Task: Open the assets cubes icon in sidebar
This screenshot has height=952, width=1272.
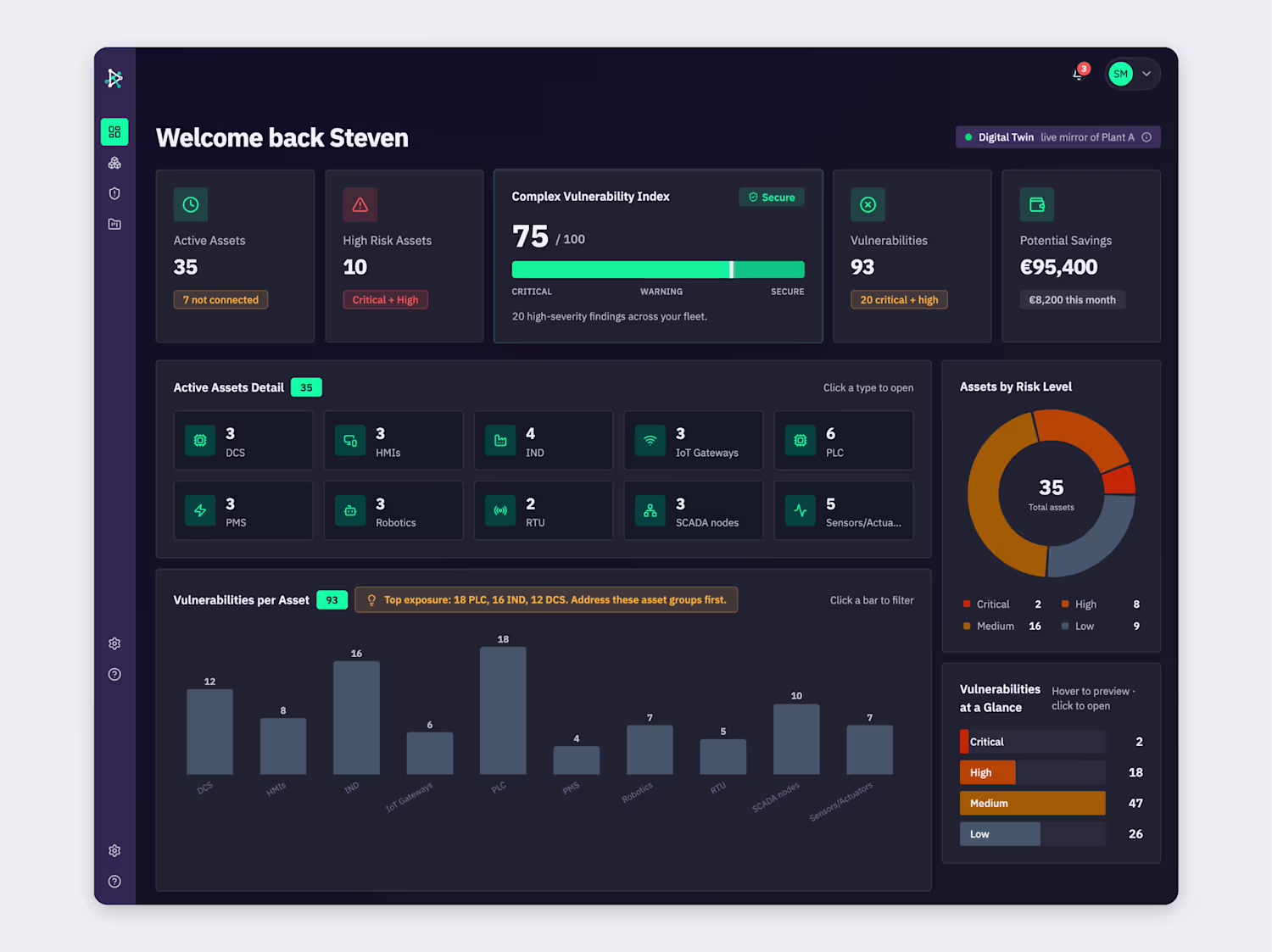Action: [114, 163]
